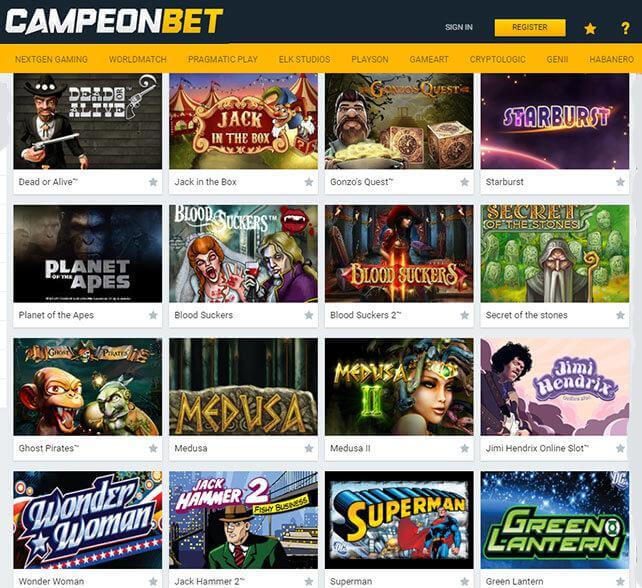This screenshot has height=588, width=642.
Task: Switch to Pragmatic Play provider tab
Action: tap(223, 59)
